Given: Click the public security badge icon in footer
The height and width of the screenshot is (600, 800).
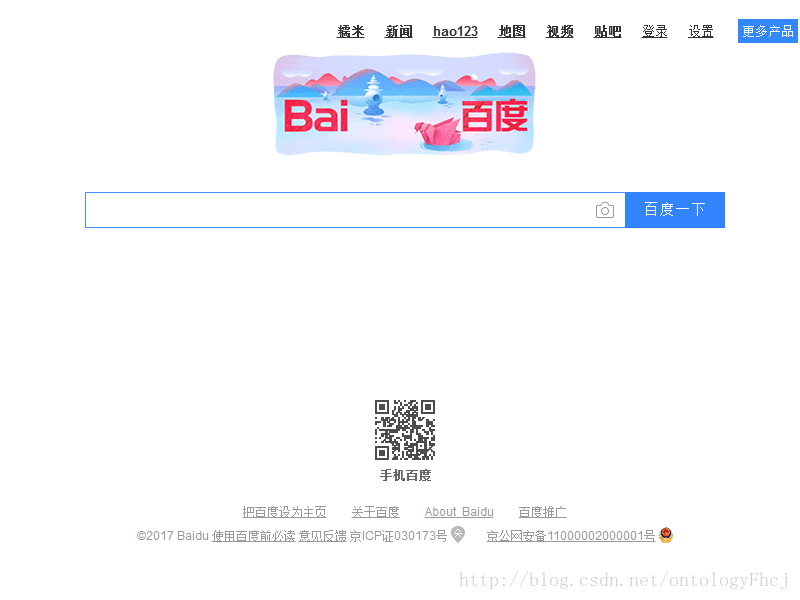Looking at the screenshot, I should coord(666,535).
